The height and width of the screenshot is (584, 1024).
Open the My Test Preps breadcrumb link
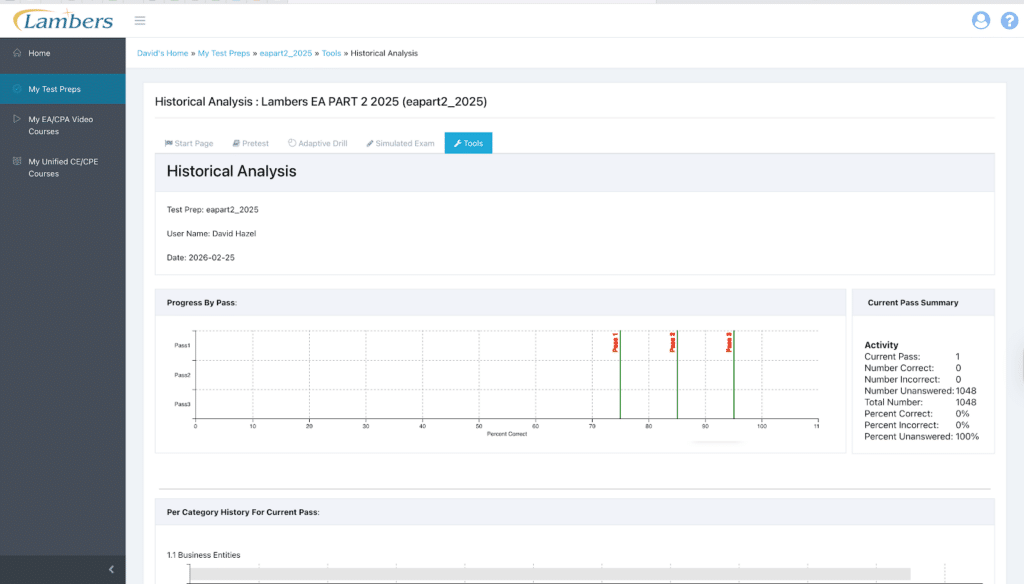click(x=224, y=53)
